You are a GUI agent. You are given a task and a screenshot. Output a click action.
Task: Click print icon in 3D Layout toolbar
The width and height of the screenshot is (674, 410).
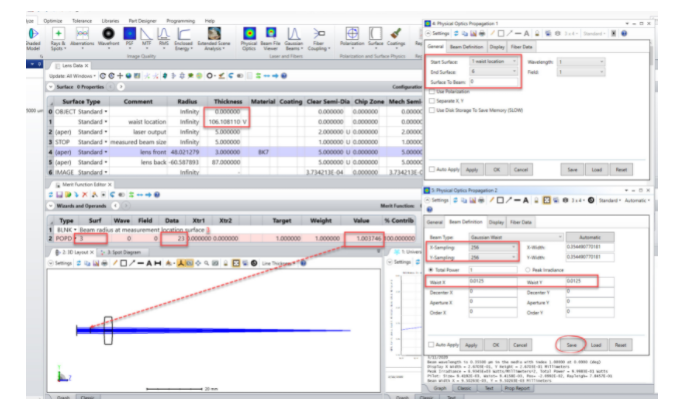click(x=104, y=263)
